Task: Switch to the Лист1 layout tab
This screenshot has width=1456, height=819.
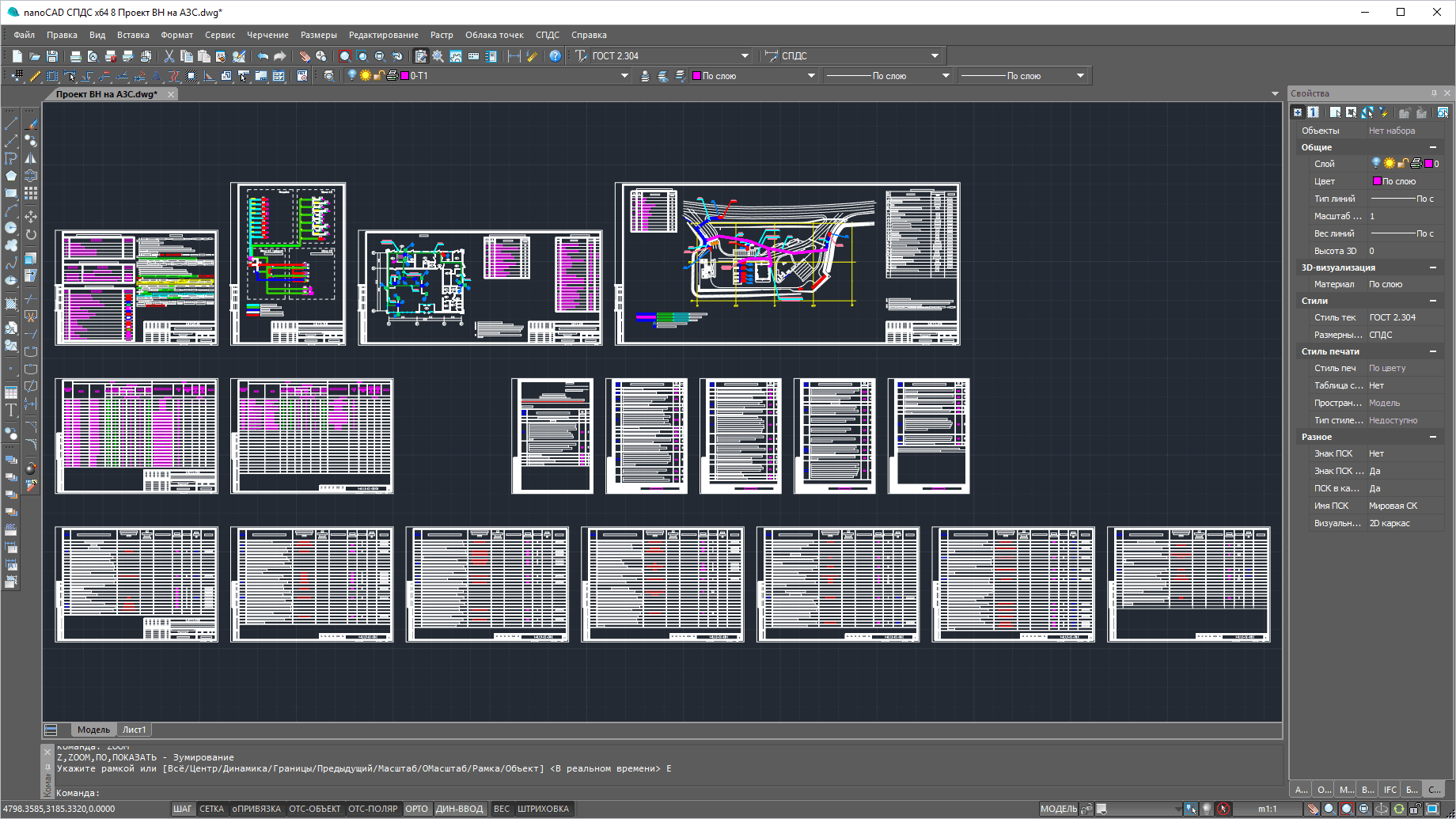Action: [x=134, y=730]
